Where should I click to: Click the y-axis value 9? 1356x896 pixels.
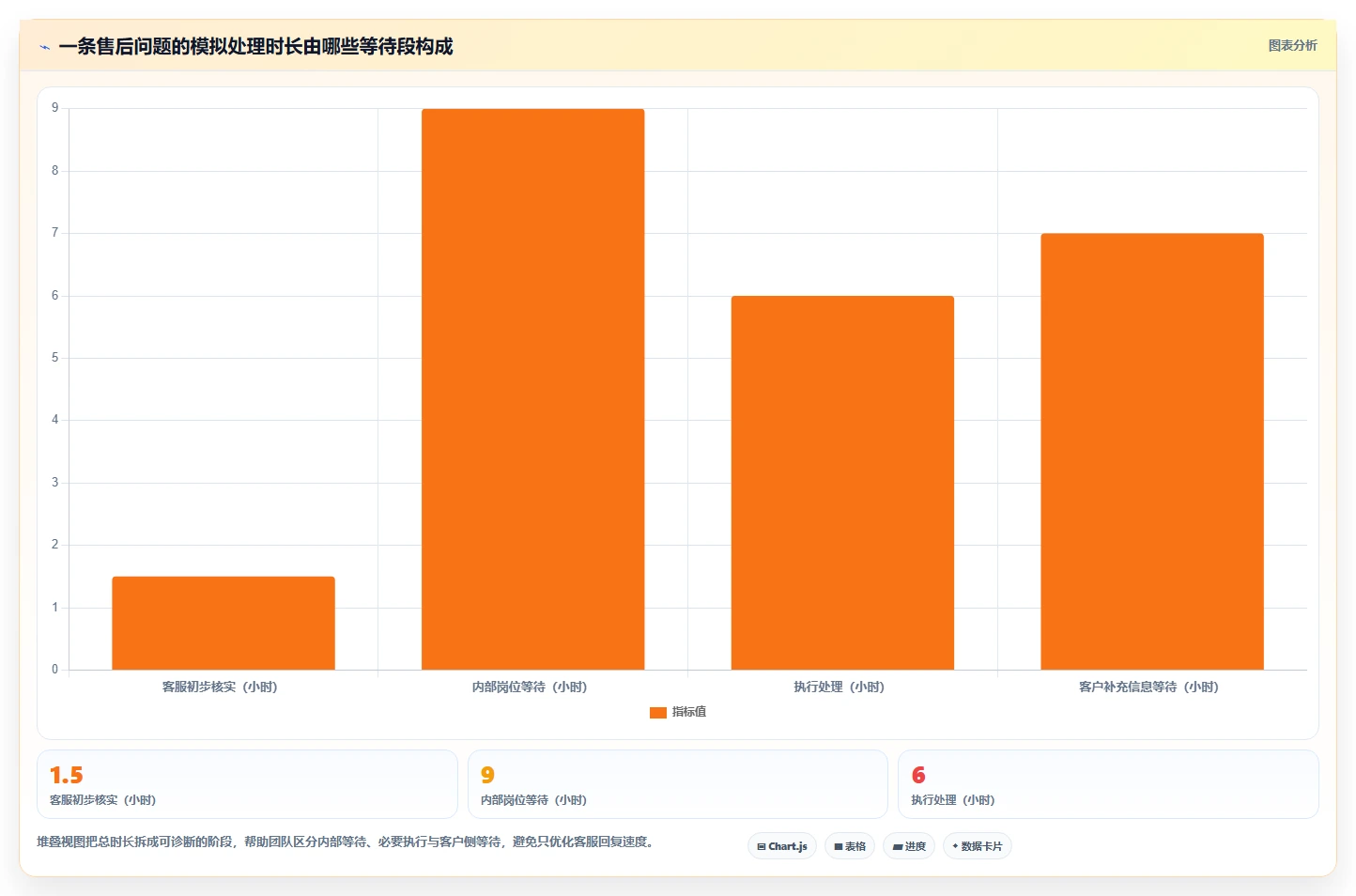55,108
